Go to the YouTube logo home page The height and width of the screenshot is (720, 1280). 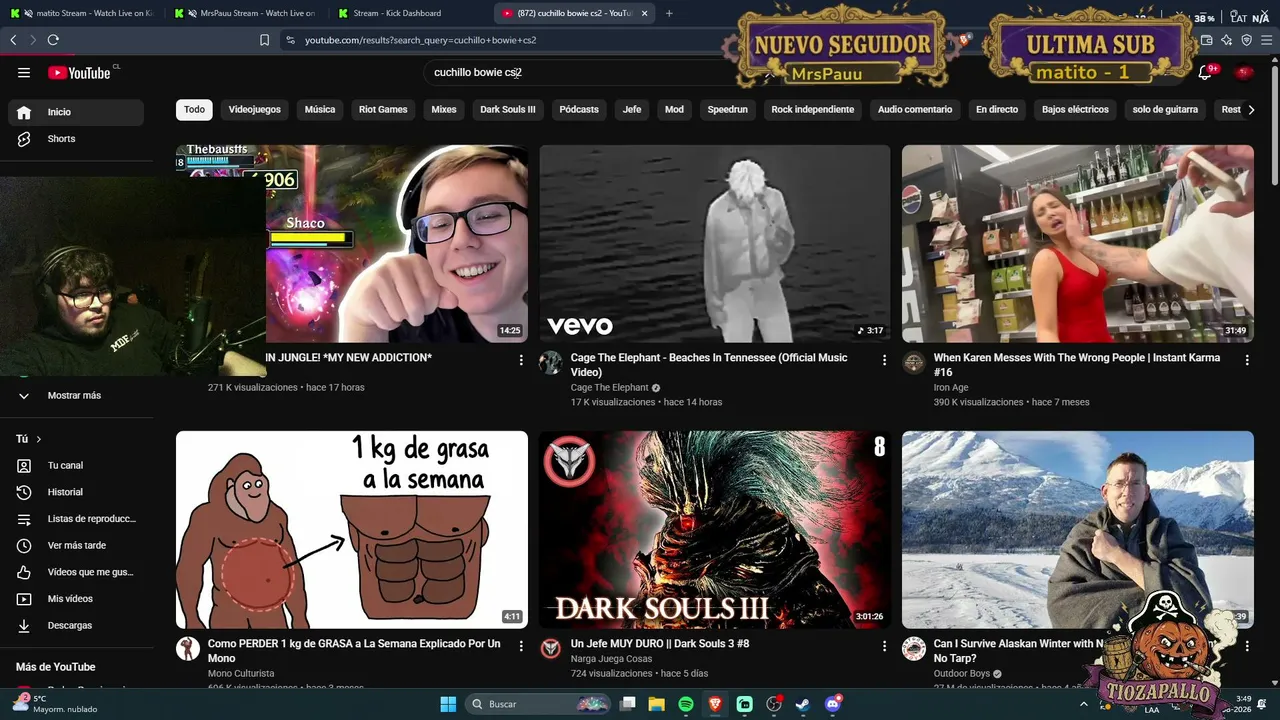[x=79, y=73]
